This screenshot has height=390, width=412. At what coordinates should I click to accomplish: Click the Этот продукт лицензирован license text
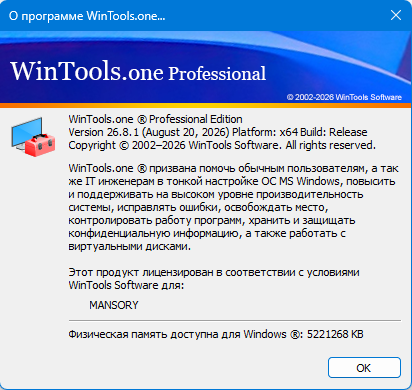(x=214, y=278)
